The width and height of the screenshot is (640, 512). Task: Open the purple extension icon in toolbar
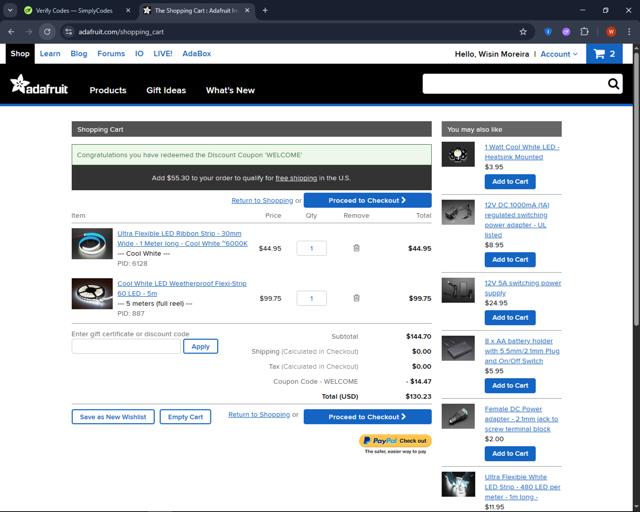click(x=566, y=32)
